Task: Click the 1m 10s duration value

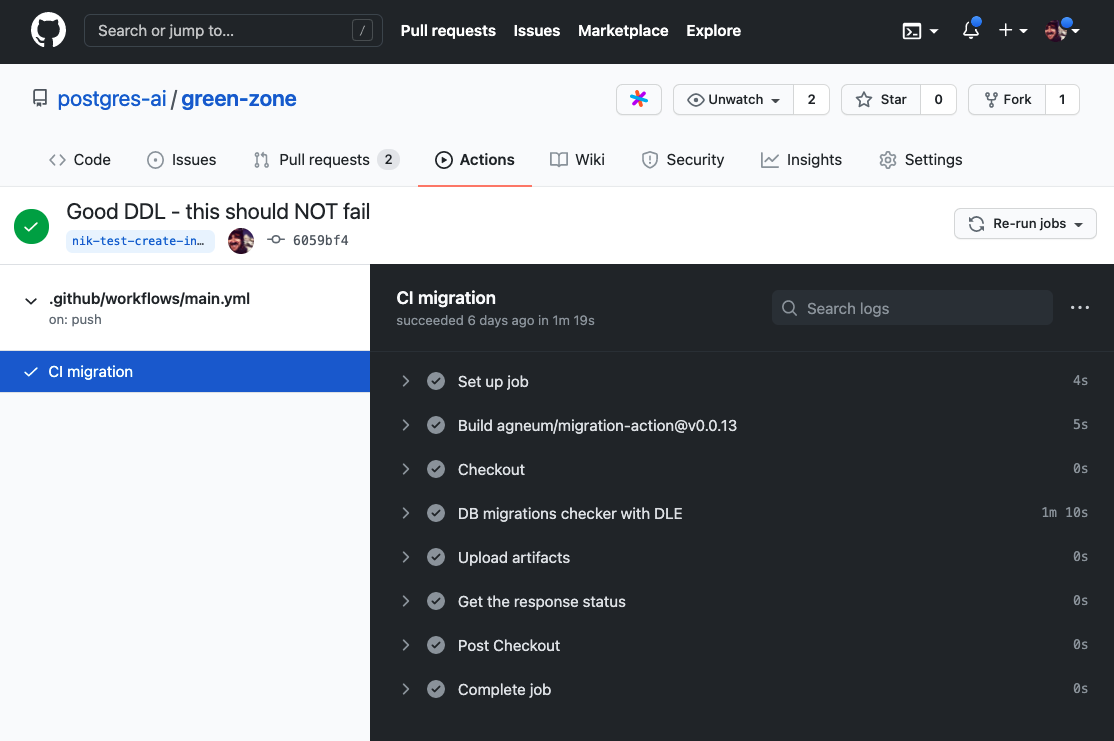Action: (x=1064, y=512)
